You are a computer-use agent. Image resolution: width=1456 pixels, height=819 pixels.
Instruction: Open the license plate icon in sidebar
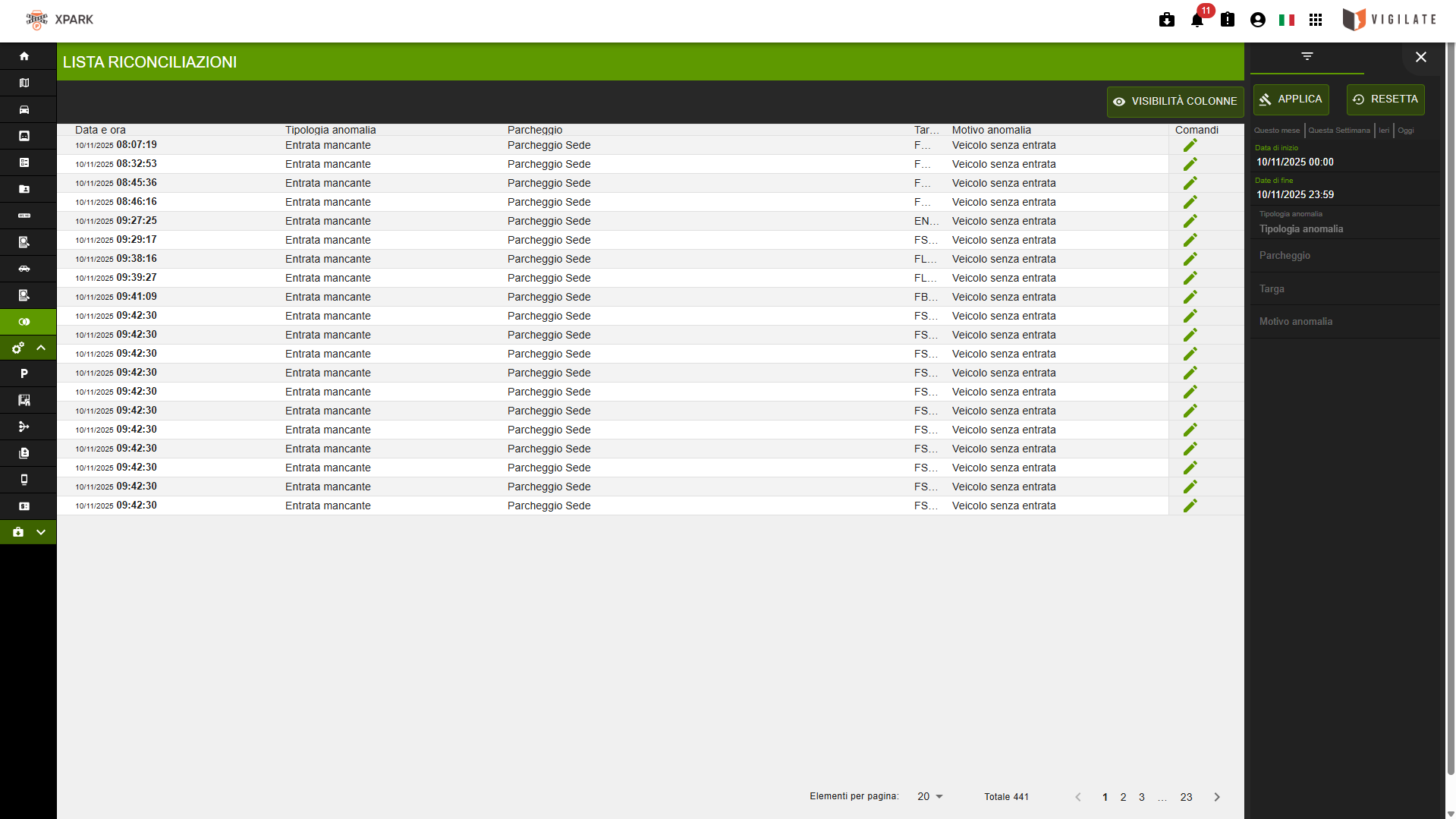click(24, 216)
